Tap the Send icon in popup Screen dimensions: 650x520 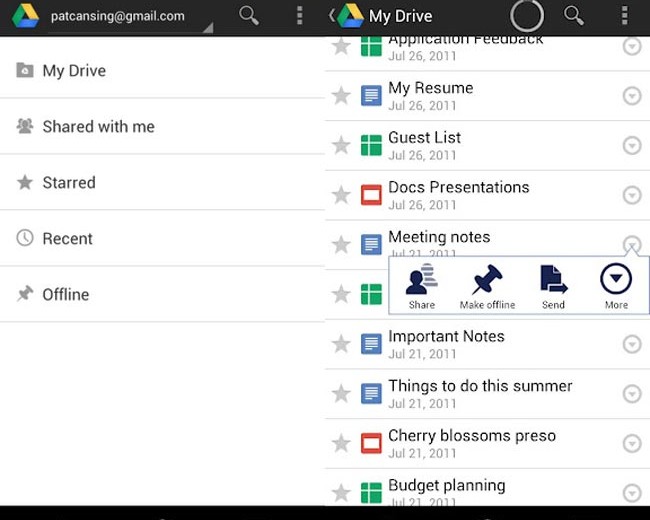tap(553, 282)
